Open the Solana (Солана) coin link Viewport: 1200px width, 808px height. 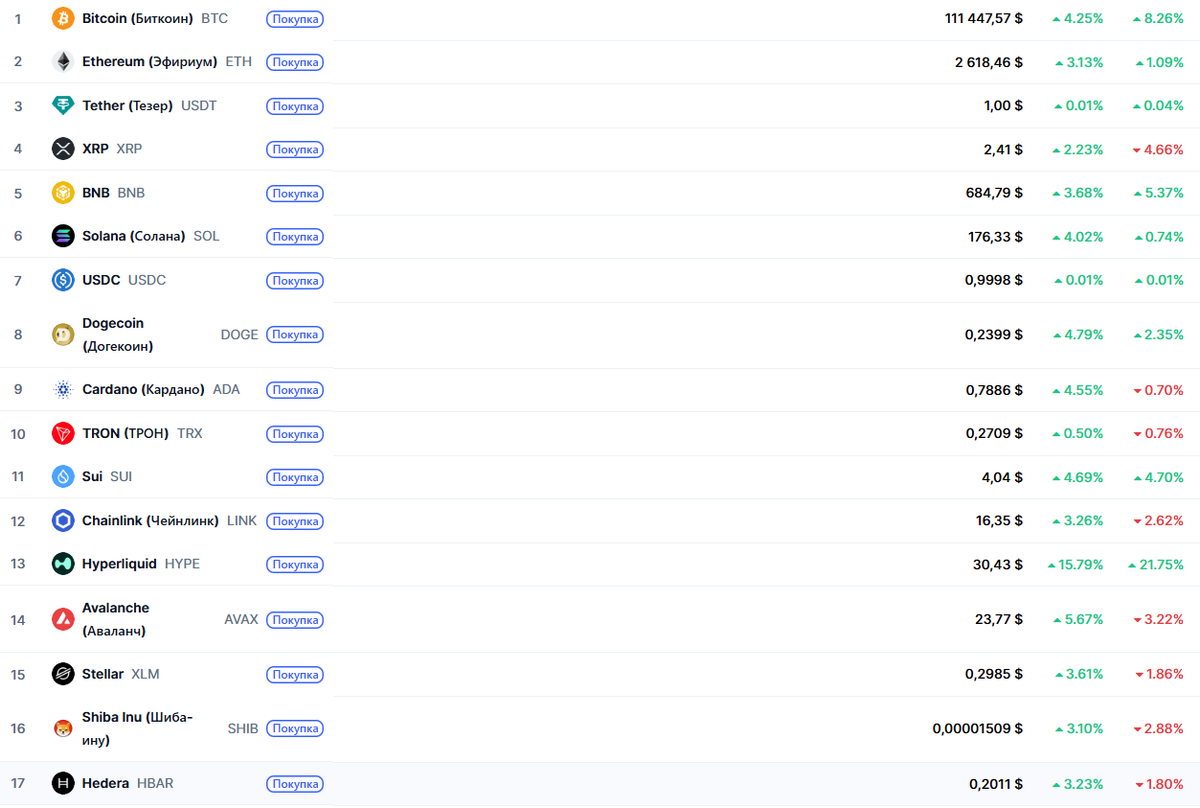coord(134,236)
